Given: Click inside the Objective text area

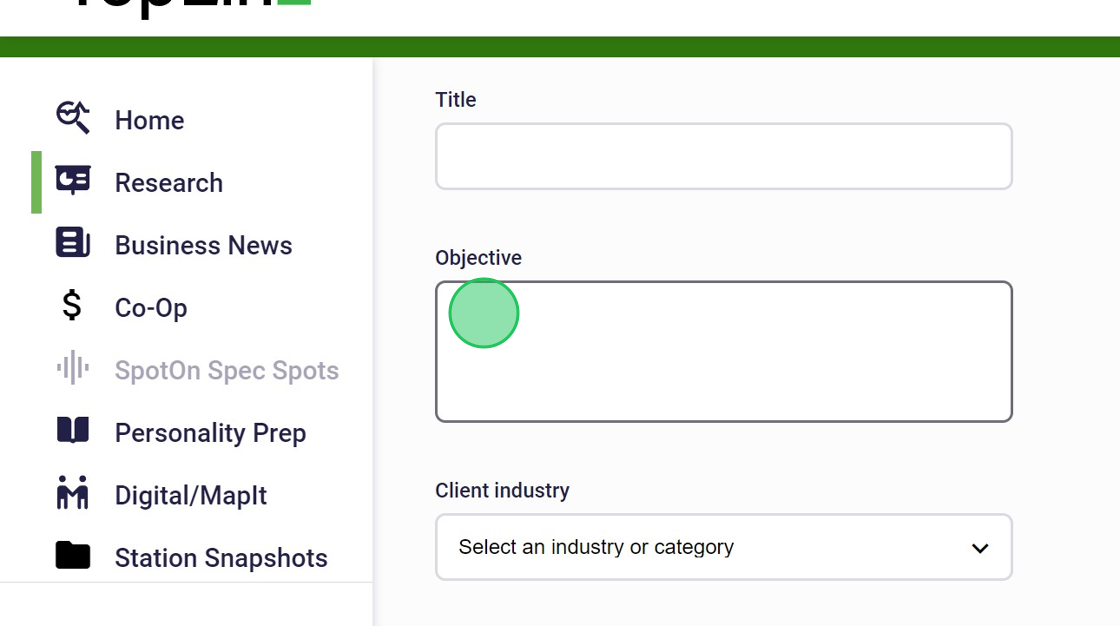Looking at the screenshot, I should click(x=724, y=352).
